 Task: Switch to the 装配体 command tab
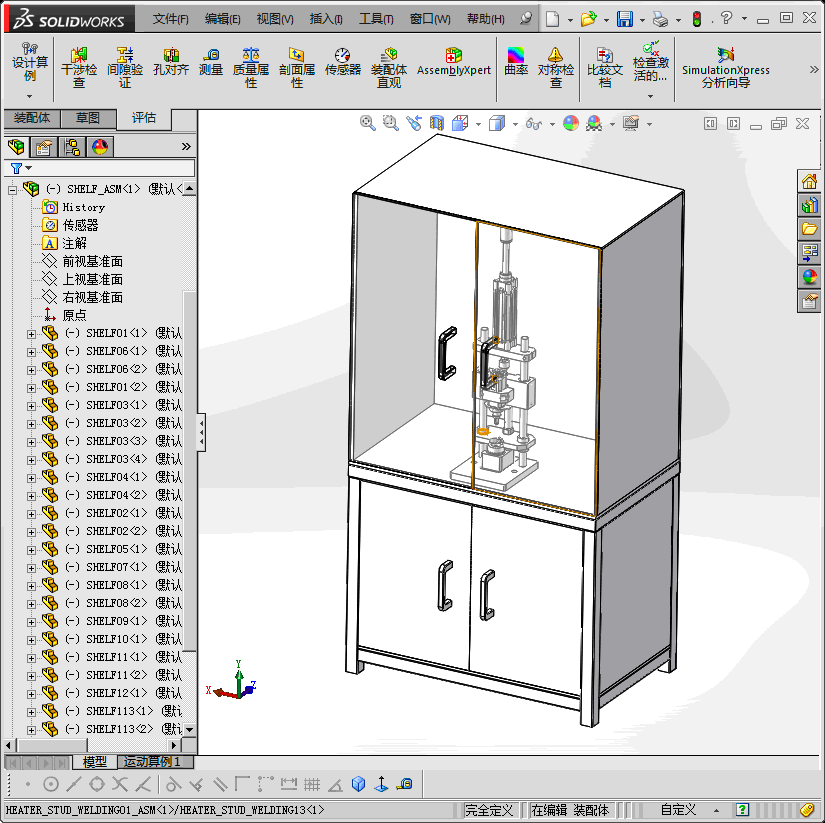point(32,118)
